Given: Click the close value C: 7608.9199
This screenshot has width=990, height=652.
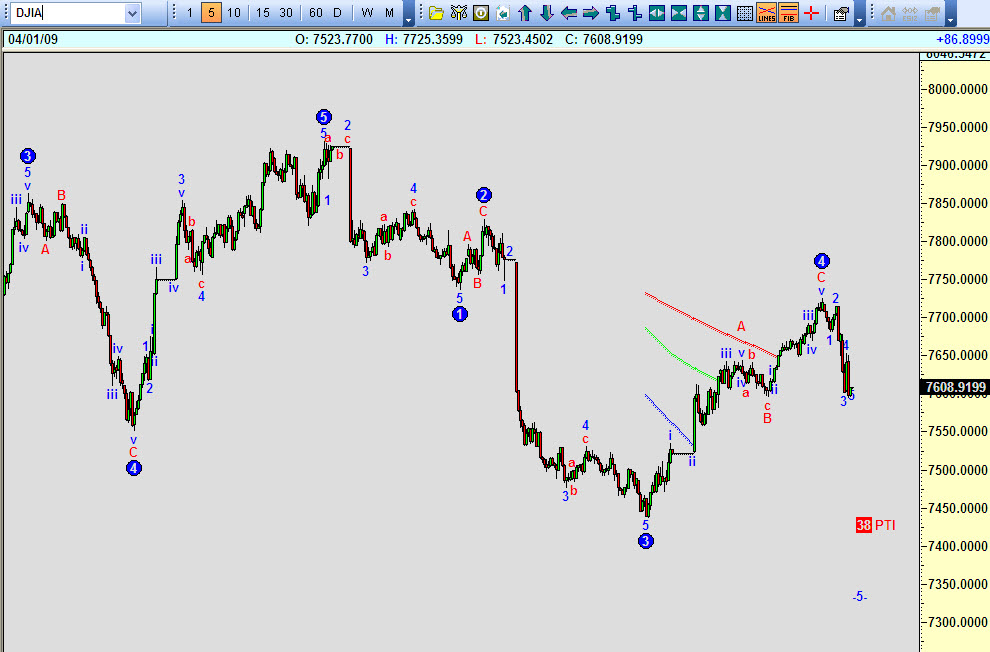Looking at the screenshot, I should tap(604, 39).
